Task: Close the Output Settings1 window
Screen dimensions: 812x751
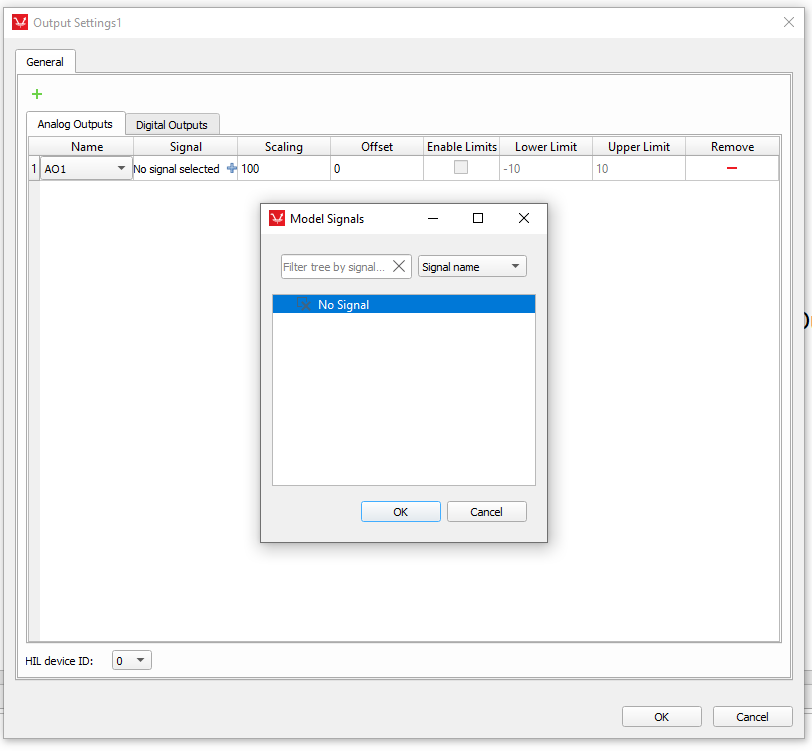Action: coord(788,22)
